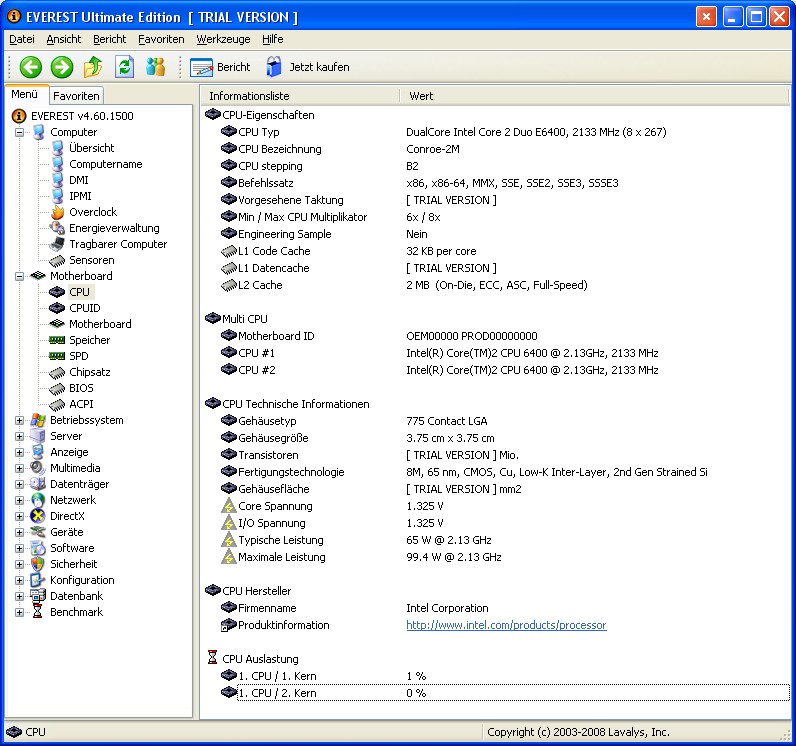Collapse the Motherboard tree node

[x=19, y=277]
